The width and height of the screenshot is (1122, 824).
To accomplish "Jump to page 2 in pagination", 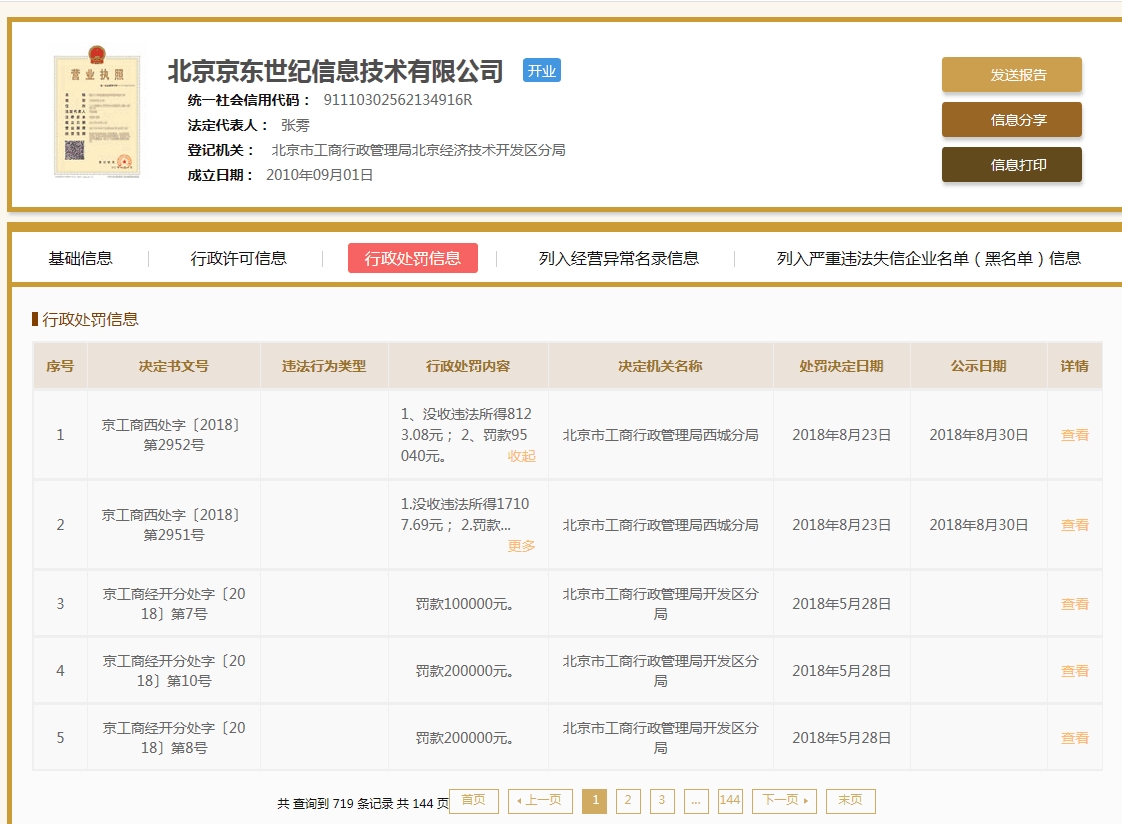I will point(628,800).
